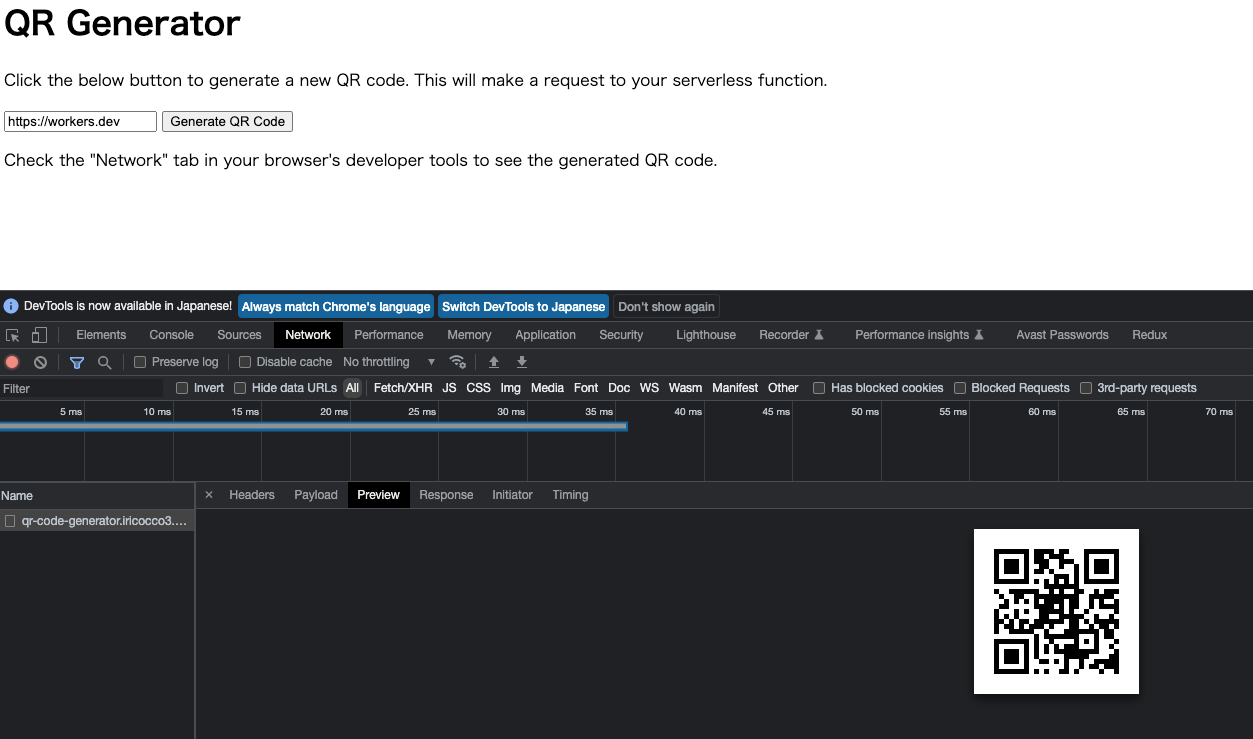
Task: Filter requests by Font type
Action: [586, 388]
